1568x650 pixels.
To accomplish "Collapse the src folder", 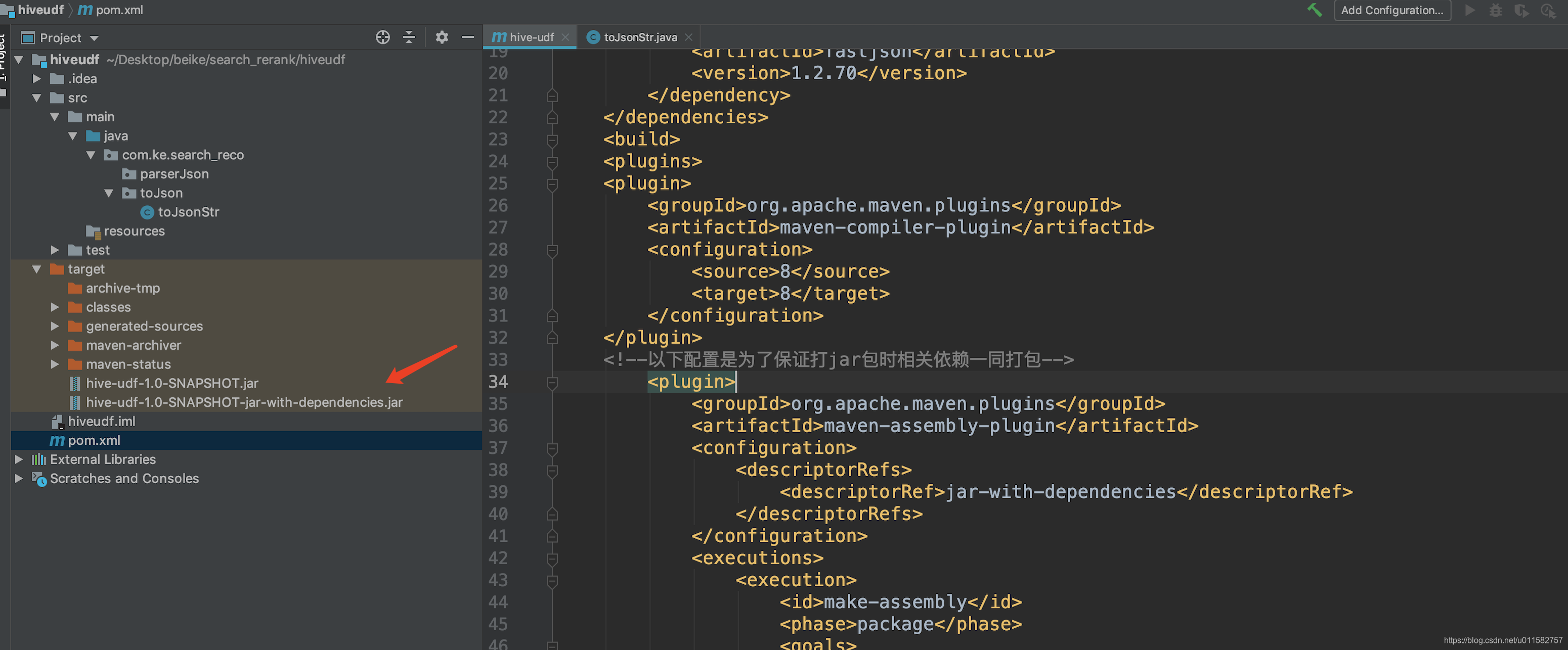I will pyautogui.click(x=37, y=98).
